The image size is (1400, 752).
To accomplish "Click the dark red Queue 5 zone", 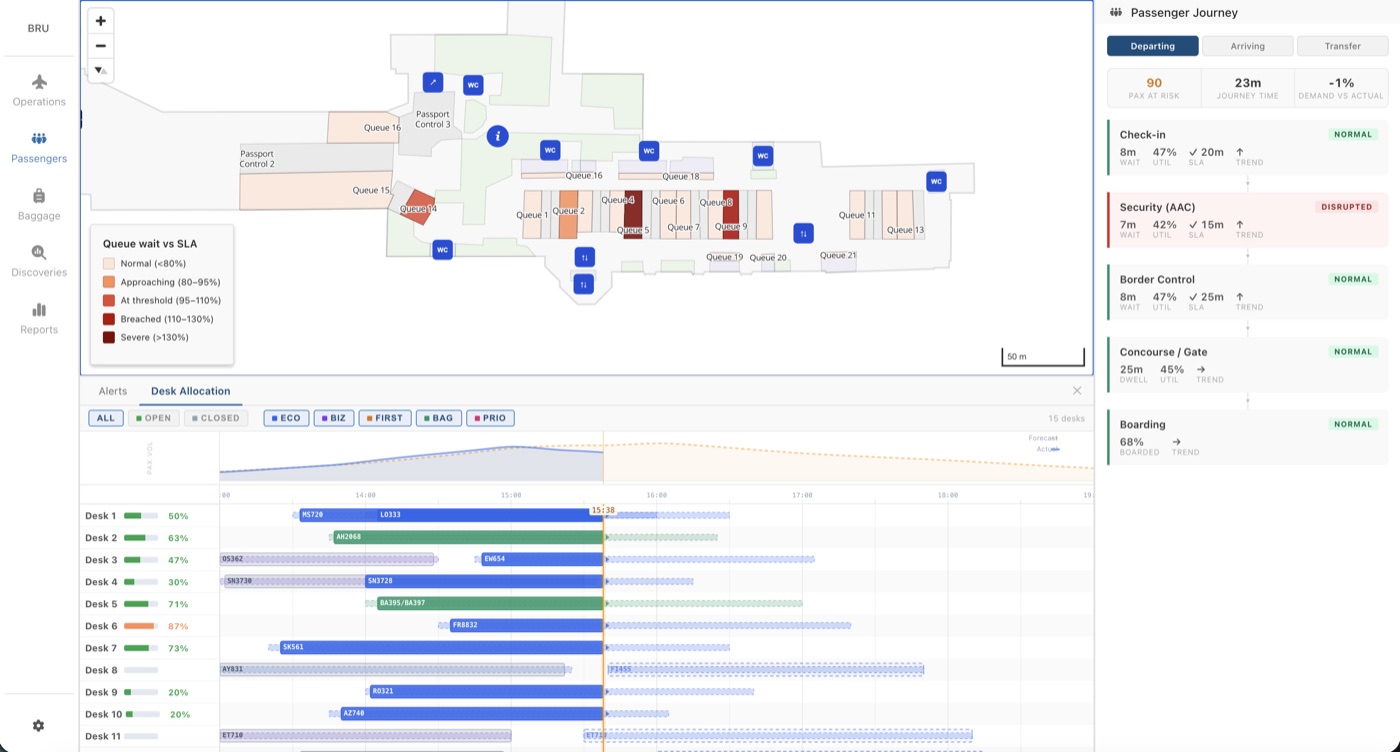I will coord(633,214).
